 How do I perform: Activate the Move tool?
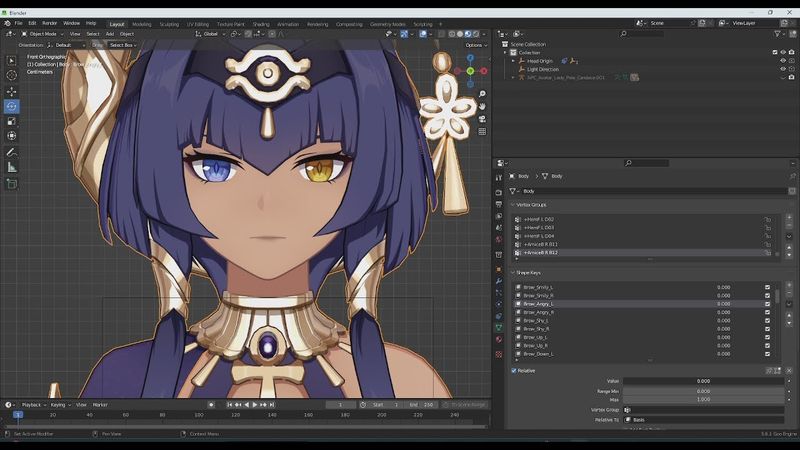click(x=11, y=91)
